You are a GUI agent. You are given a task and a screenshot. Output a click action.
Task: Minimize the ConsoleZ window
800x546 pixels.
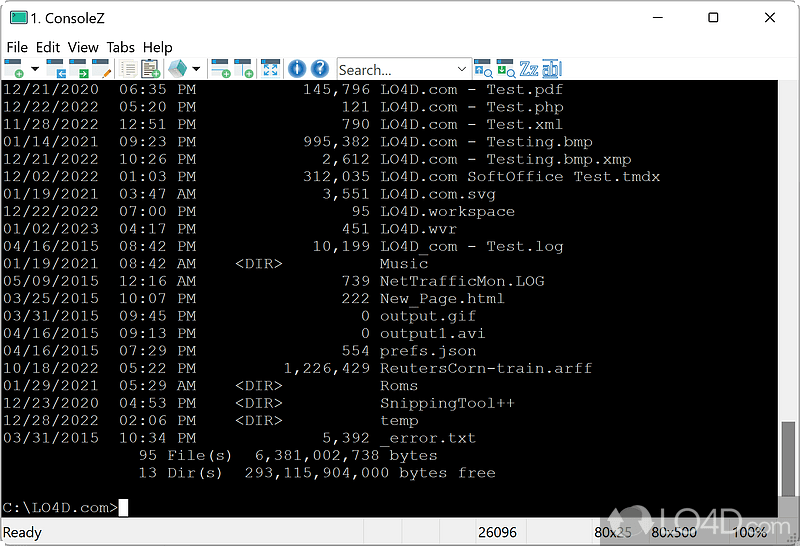click(x=658, y=18)
